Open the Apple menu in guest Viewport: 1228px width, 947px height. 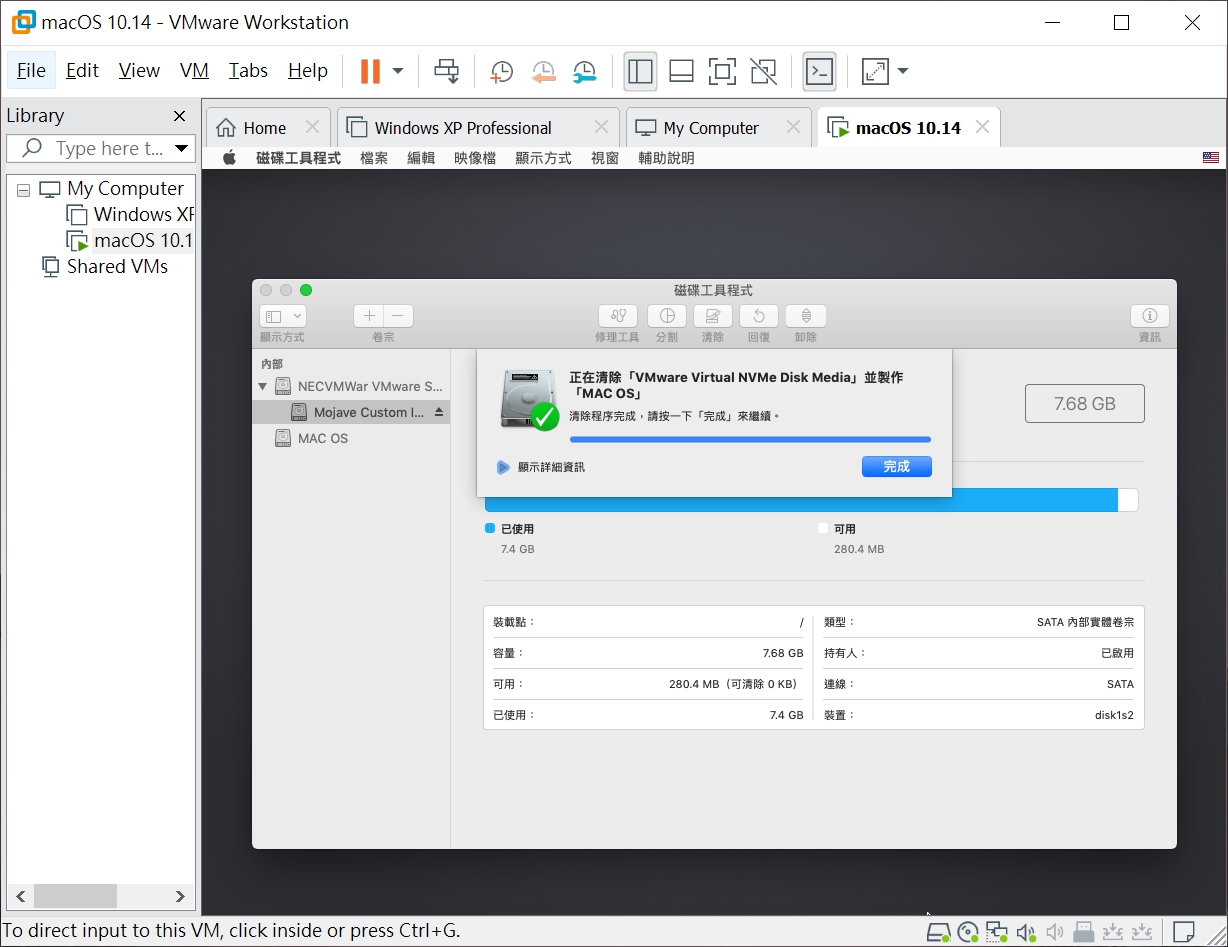pyautogui.click(x=229, y=158)
